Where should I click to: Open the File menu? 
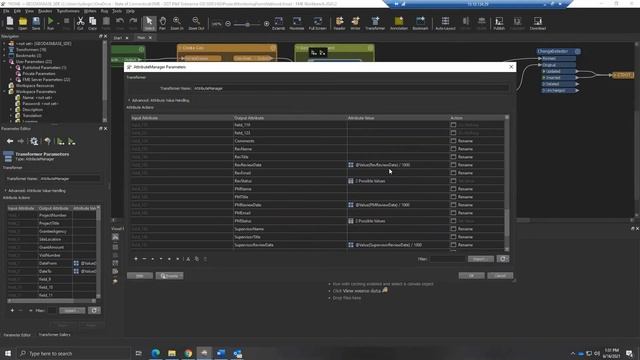click(x=6, y=11)
